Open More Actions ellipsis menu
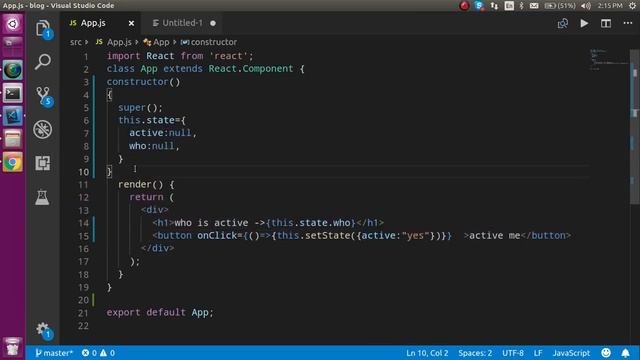 click(x=628, y=23)
